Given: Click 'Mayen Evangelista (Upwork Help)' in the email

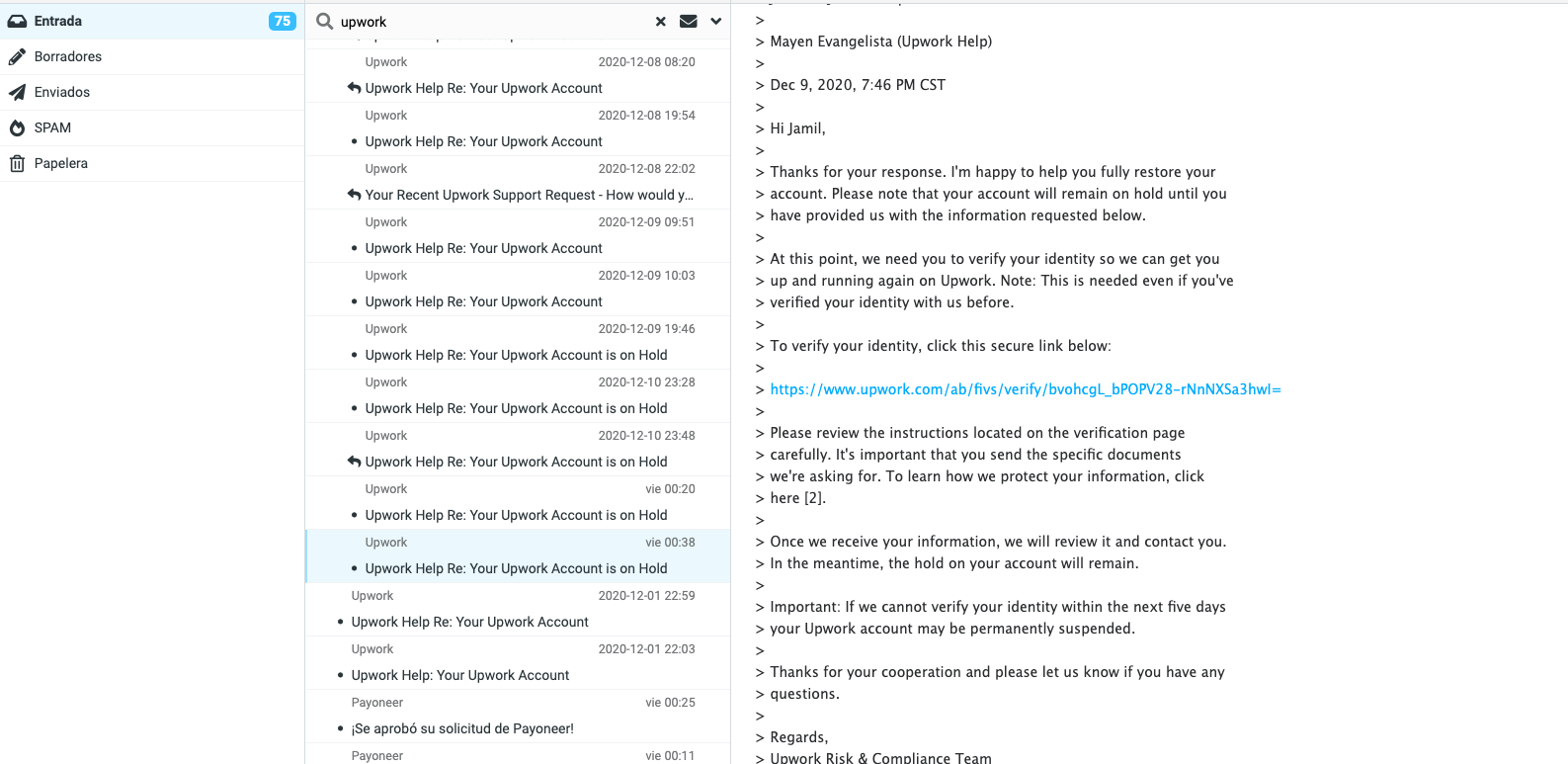Looking at the screenshot, I should (881, 42).
